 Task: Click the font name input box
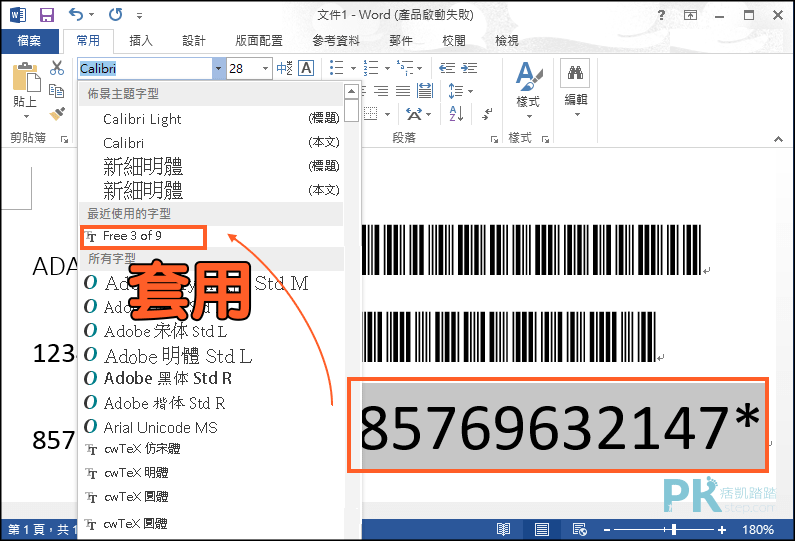(x=146, y=68)
